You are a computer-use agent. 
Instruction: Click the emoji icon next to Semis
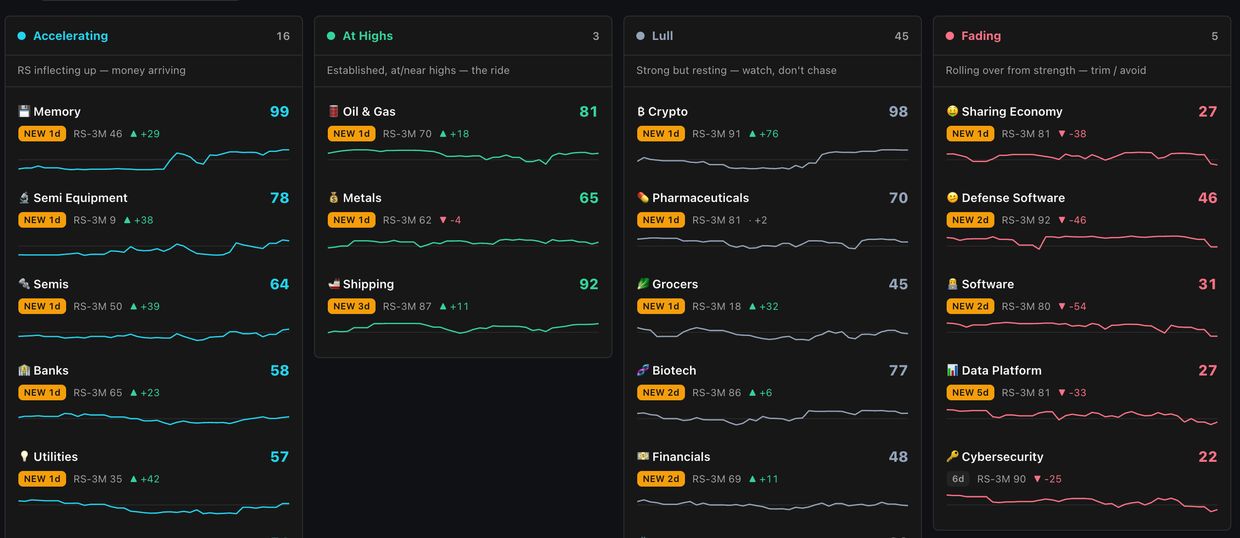coord(24,284)
